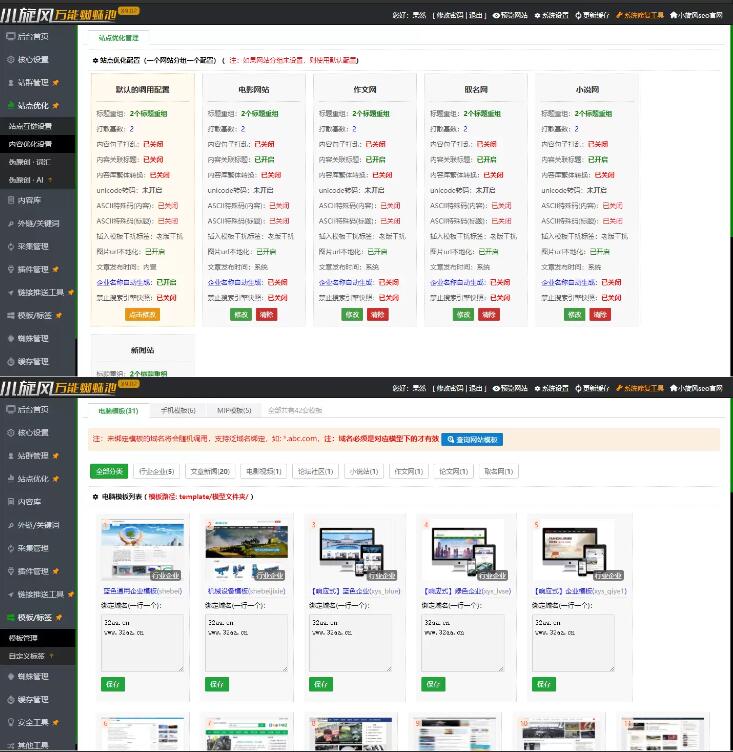Click gear icon beside 站点优化配置 heading
The height and width of the screenshot is (752, 733).
click(x=95, y=61)
